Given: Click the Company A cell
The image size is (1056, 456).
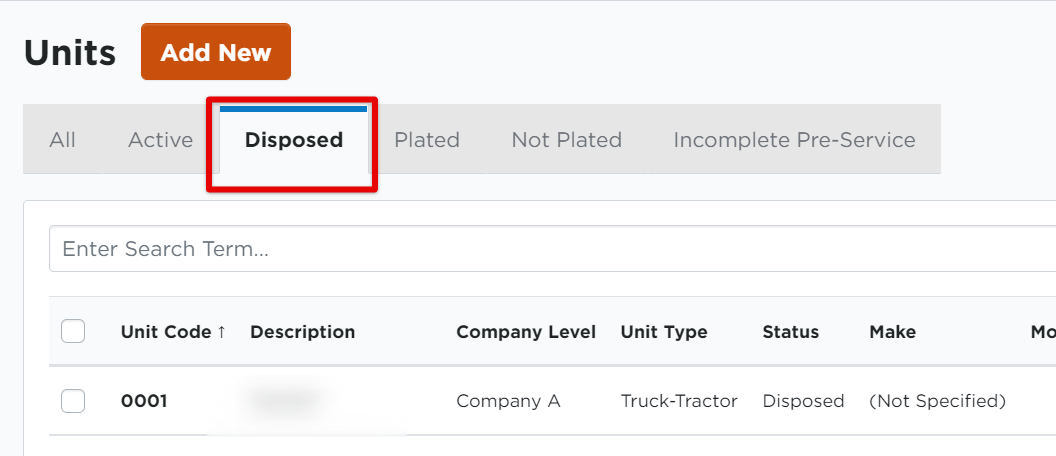Looking at the screenshot, I should coord(508,401).
